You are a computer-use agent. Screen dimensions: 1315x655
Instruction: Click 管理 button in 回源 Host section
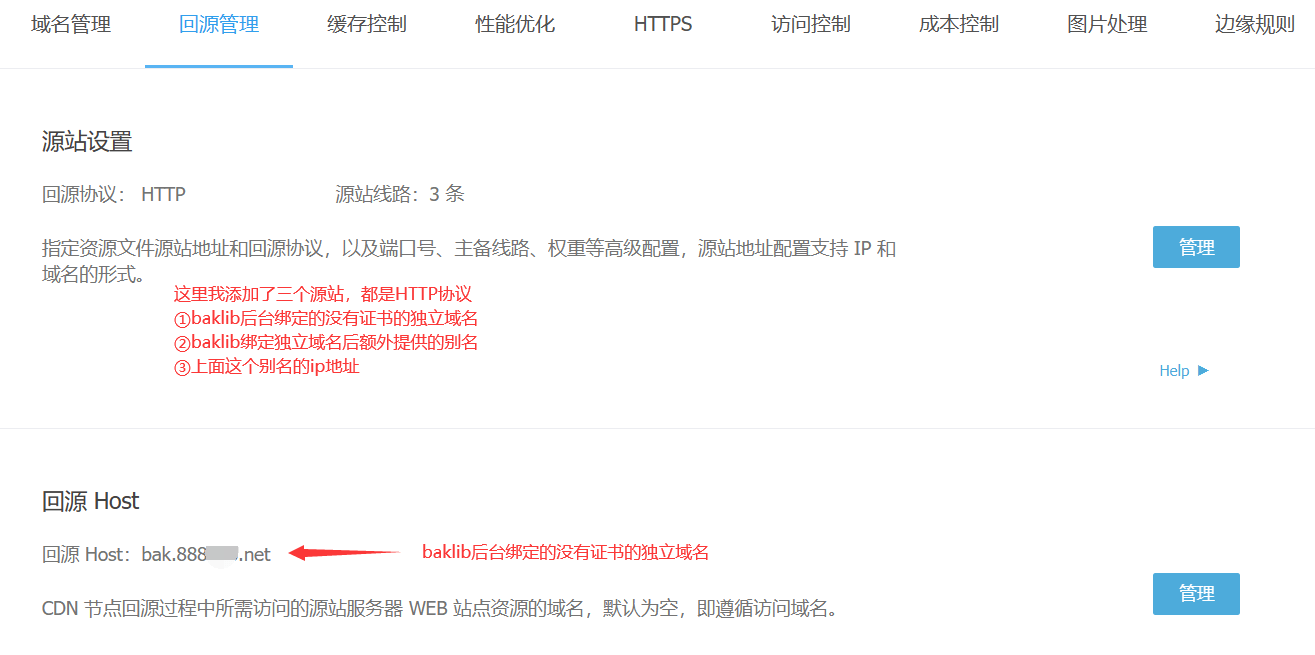1196,594
